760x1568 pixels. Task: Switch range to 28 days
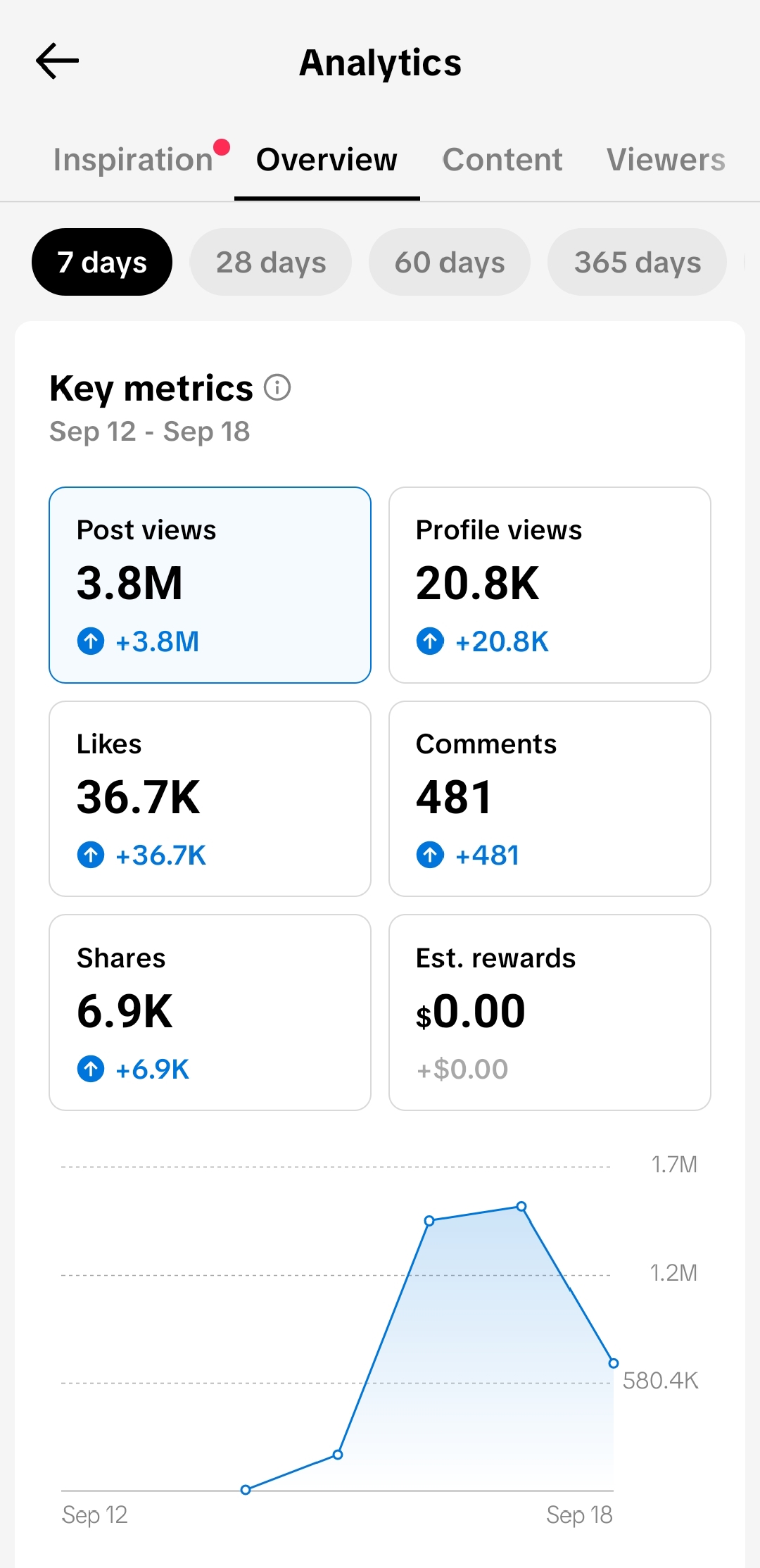point(271,262)
